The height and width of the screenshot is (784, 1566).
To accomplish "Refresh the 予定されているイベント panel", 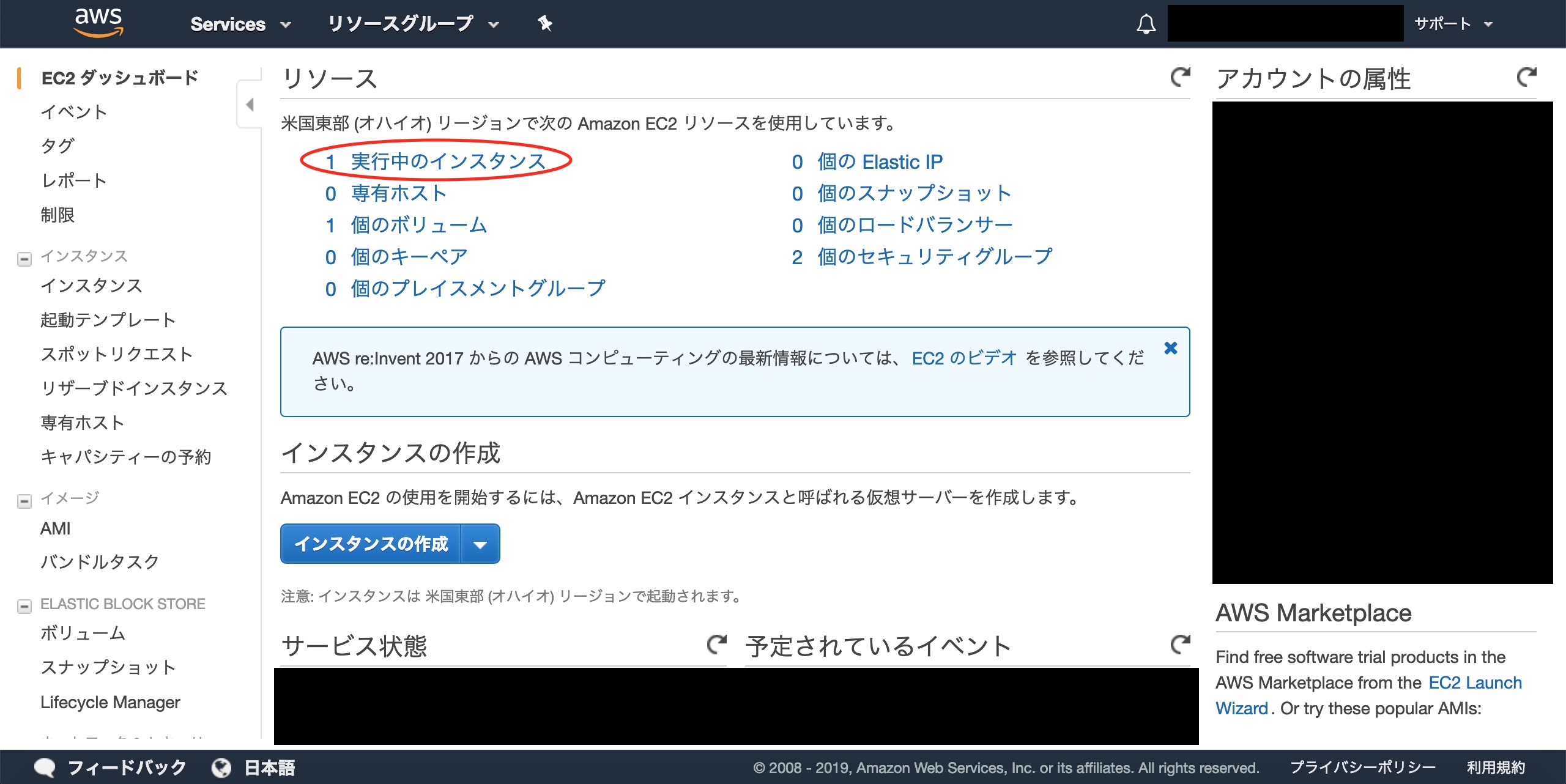I will [1181, 644].
